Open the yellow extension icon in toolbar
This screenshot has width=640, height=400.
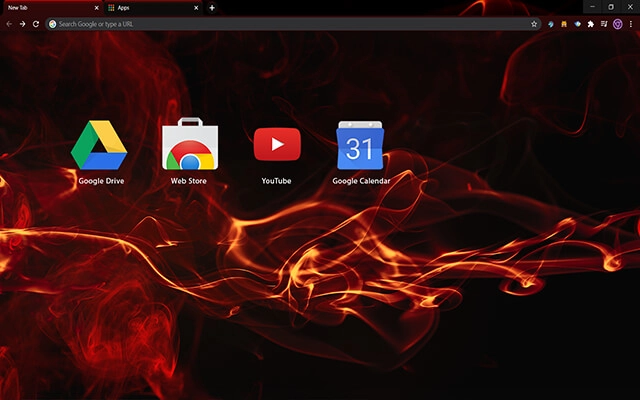(x=564, y=24)
